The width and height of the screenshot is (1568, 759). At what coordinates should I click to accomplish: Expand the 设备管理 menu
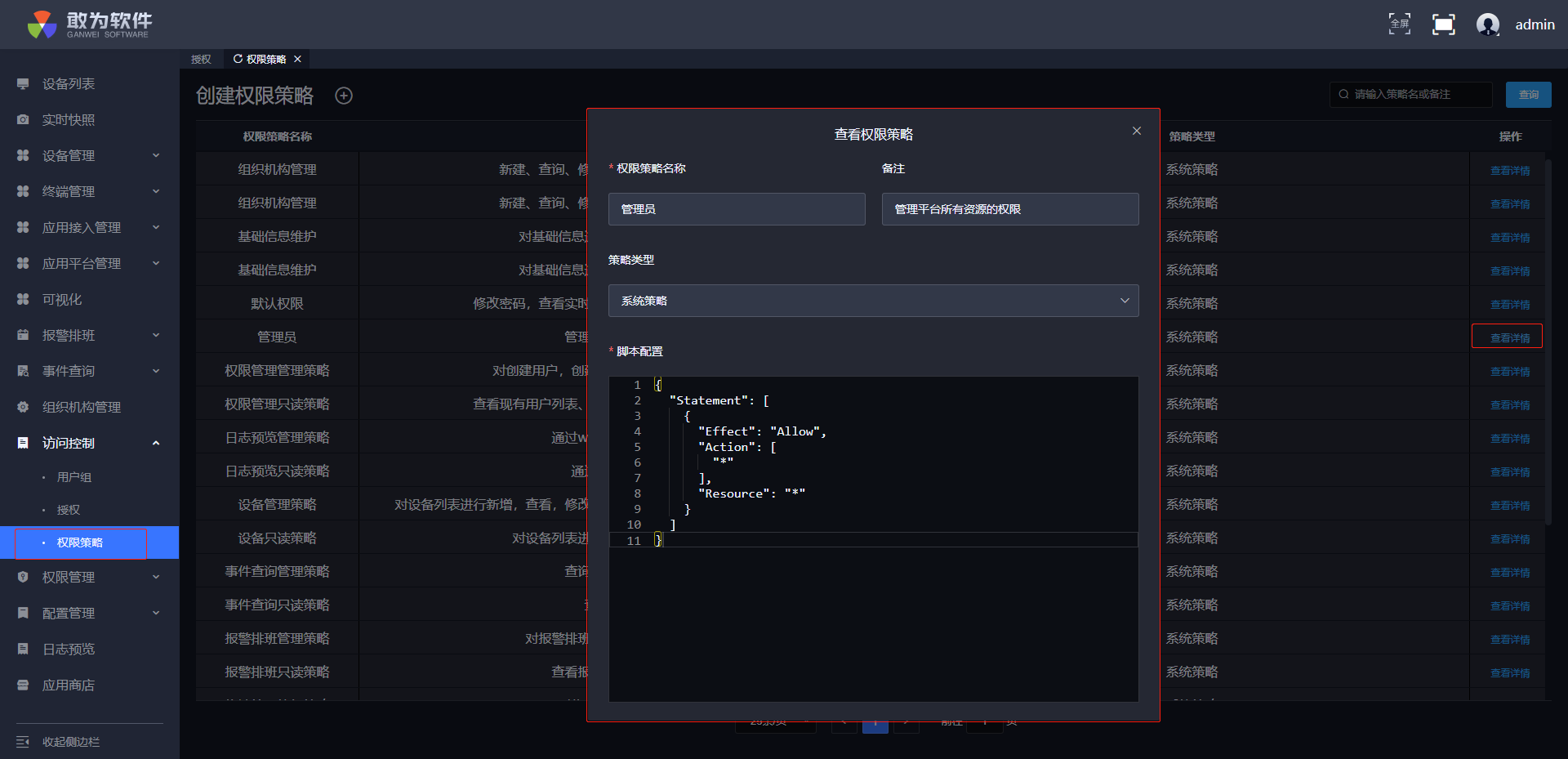(x=88, y=156)
